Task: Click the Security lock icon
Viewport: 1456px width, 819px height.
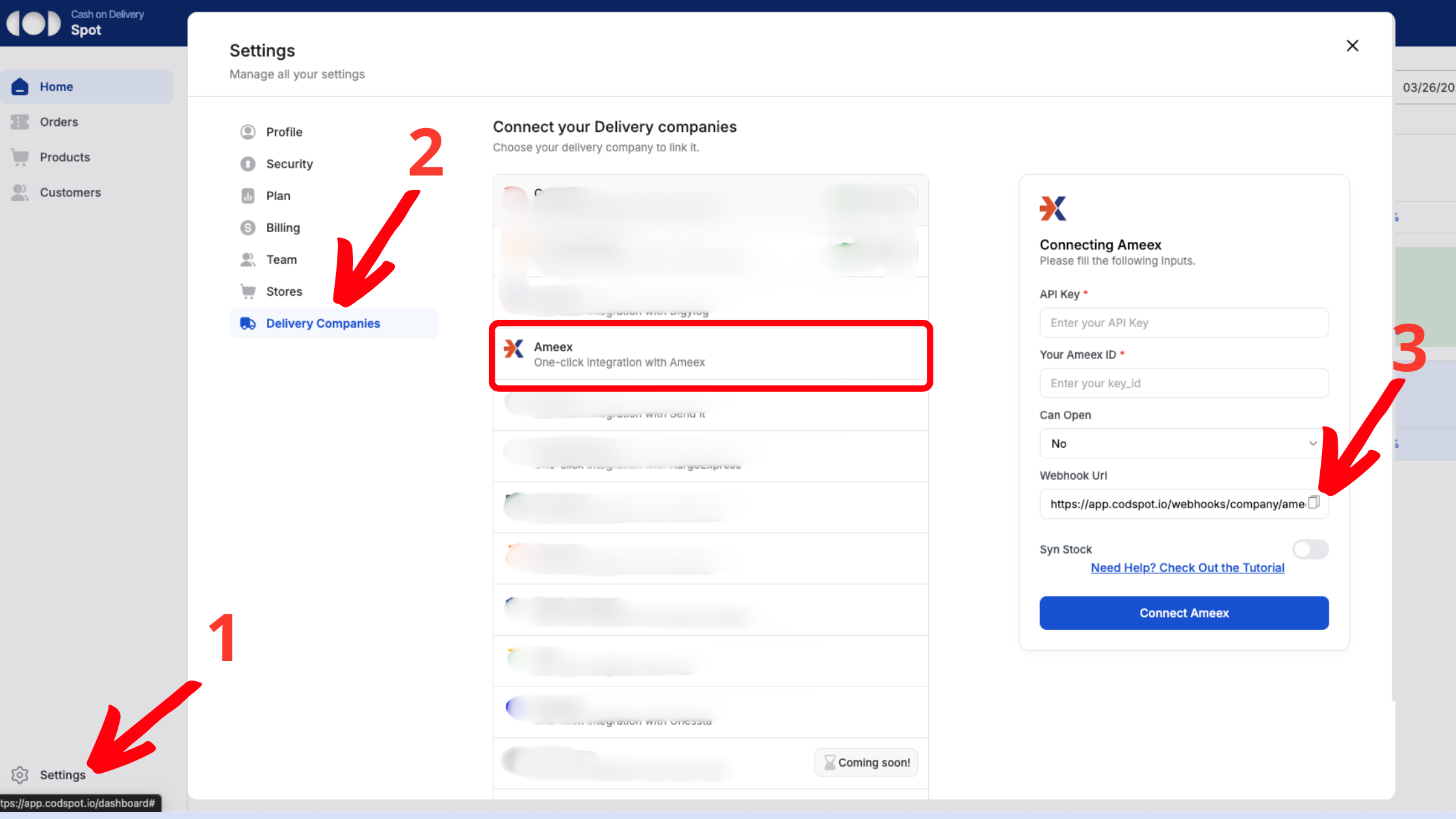Action: (x=248, y=164)
